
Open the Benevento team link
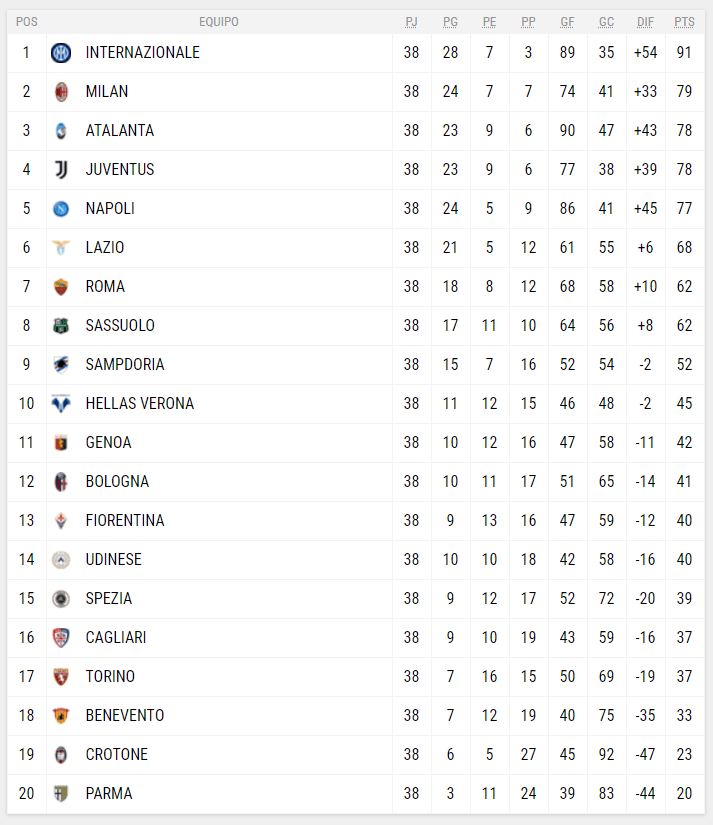[x=125, y=716]
